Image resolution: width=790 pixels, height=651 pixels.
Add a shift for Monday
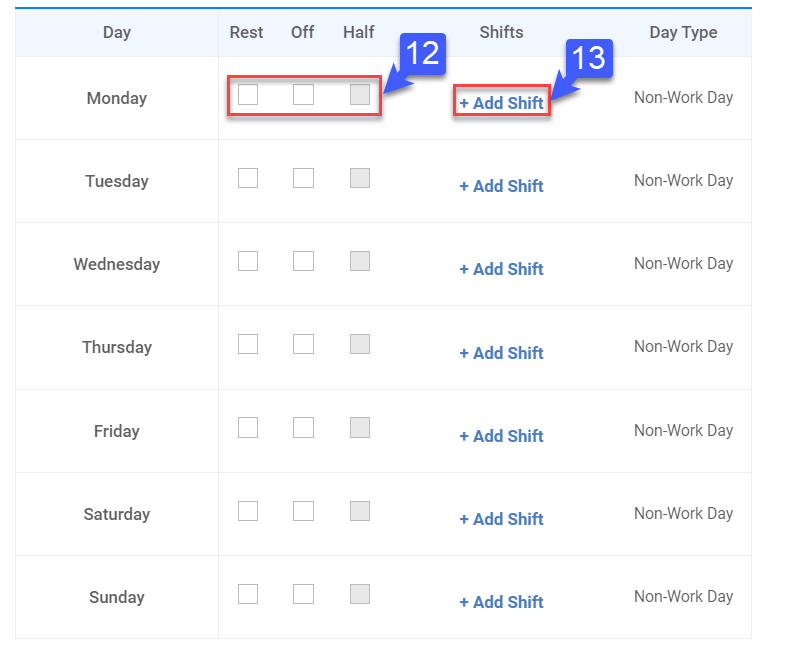pyautogui.click(x=501, y=103)
